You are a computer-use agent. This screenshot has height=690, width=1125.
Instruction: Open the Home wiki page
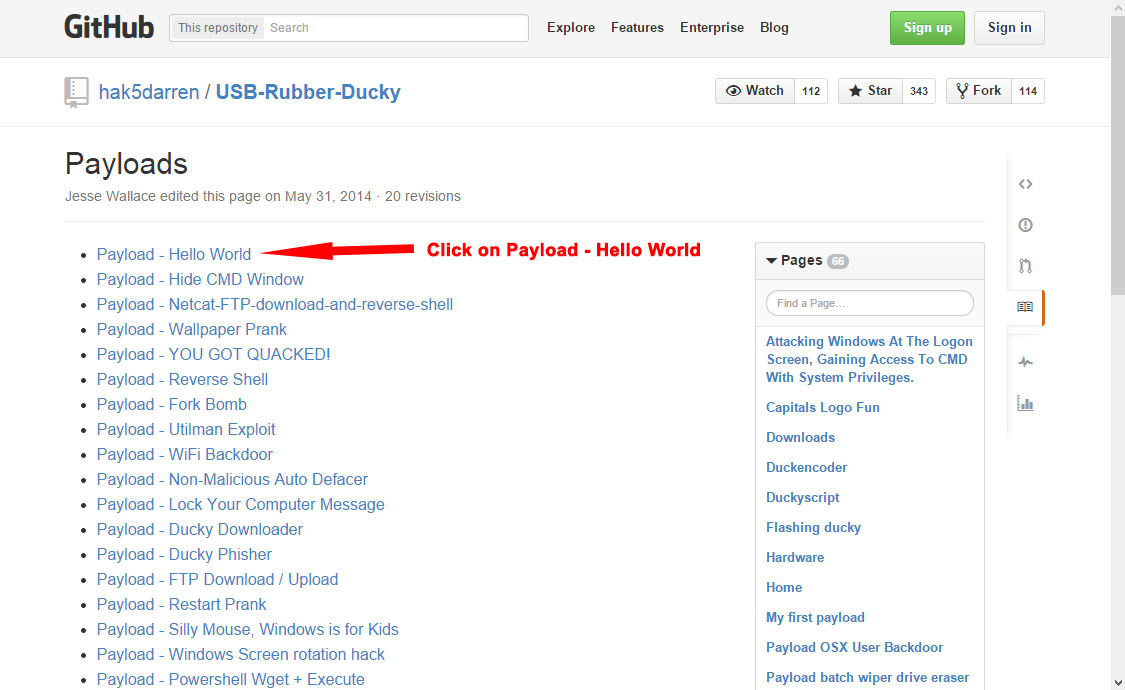coord(783,587)
